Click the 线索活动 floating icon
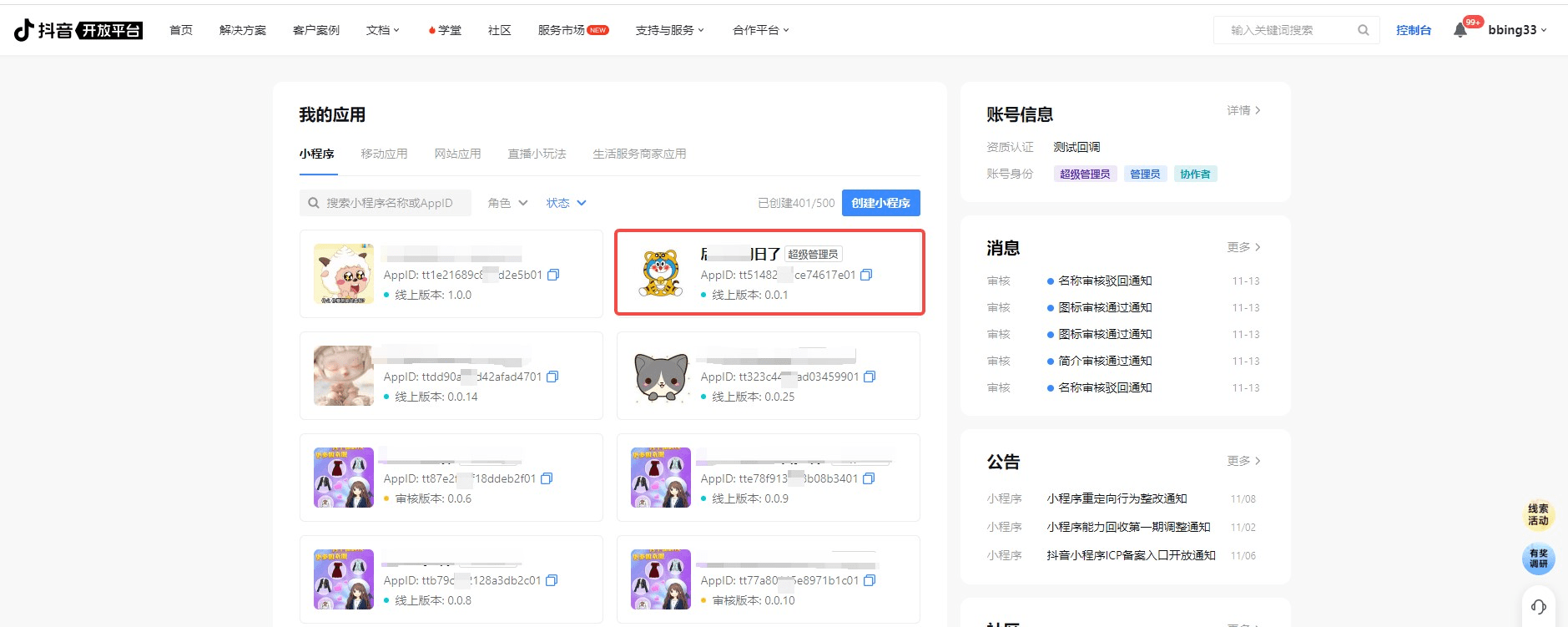The width and height of the screenshot is (1568, 627). pos(1538,514)
